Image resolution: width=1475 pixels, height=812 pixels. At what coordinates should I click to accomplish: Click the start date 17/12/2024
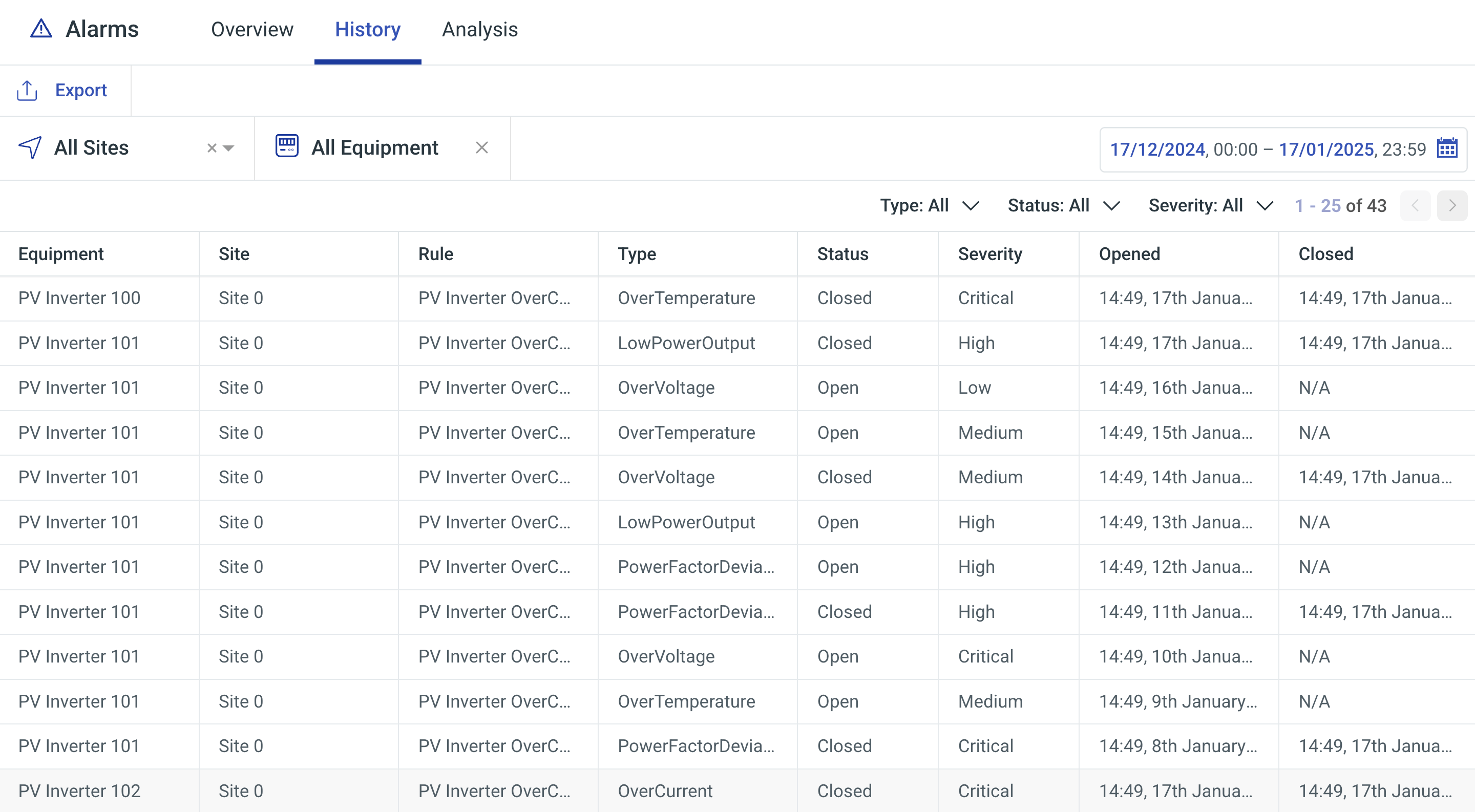coord(1158,149)
